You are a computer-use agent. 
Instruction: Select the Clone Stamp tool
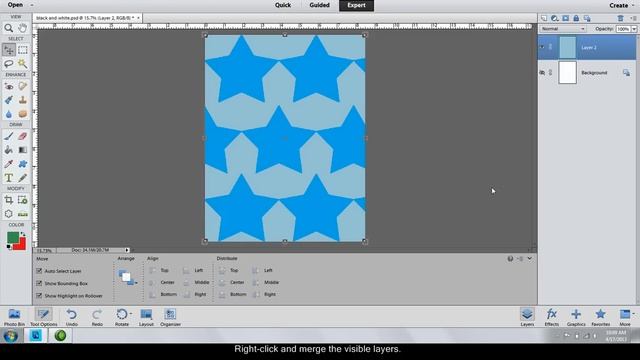pos(23,100)
